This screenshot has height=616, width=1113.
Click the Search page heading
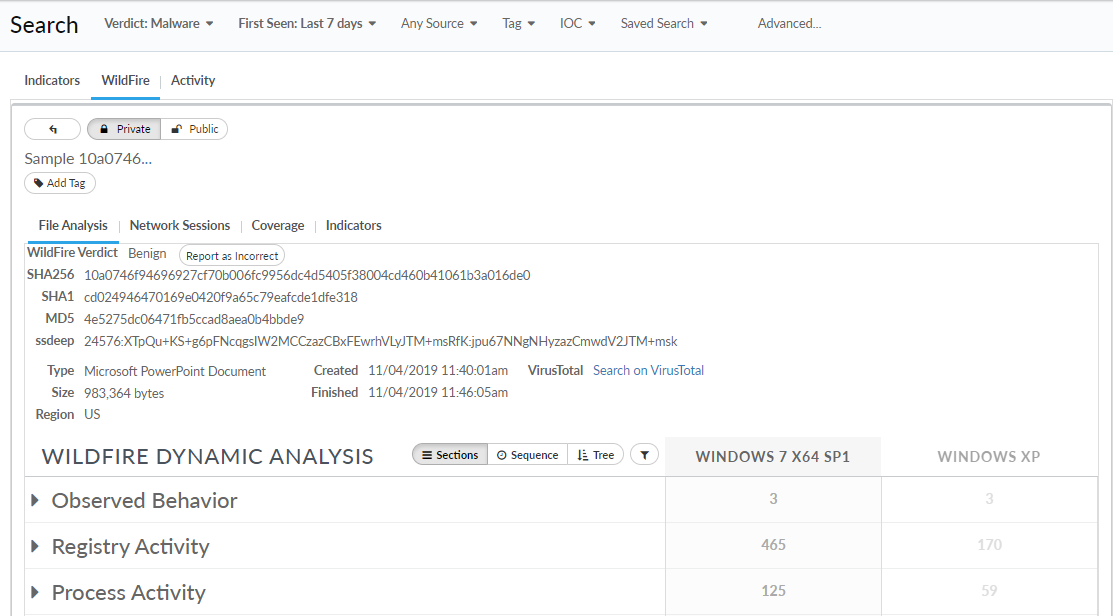tap(44, 25)
